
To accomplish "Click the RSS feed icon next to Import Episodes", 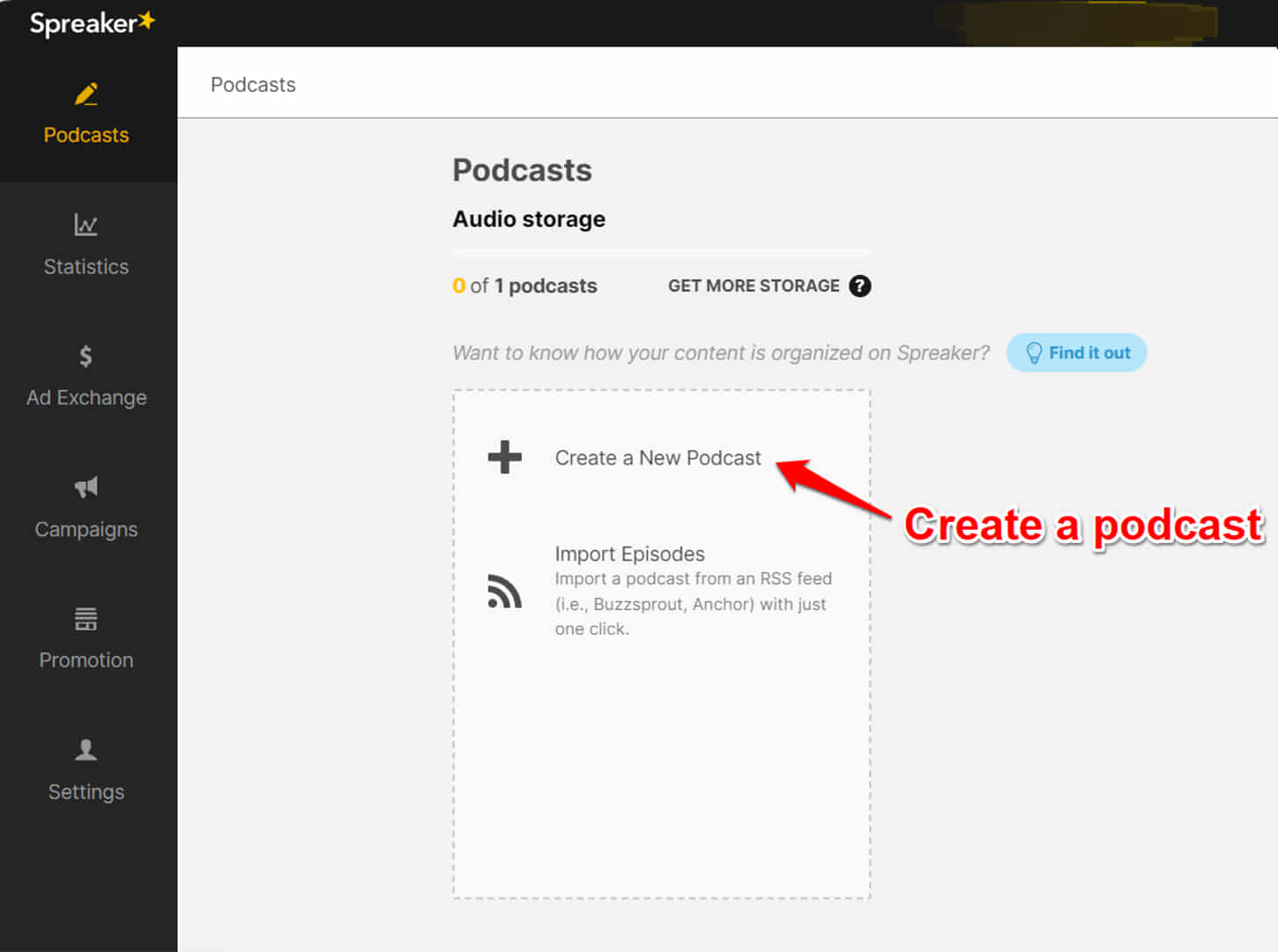I will [503, 591].
